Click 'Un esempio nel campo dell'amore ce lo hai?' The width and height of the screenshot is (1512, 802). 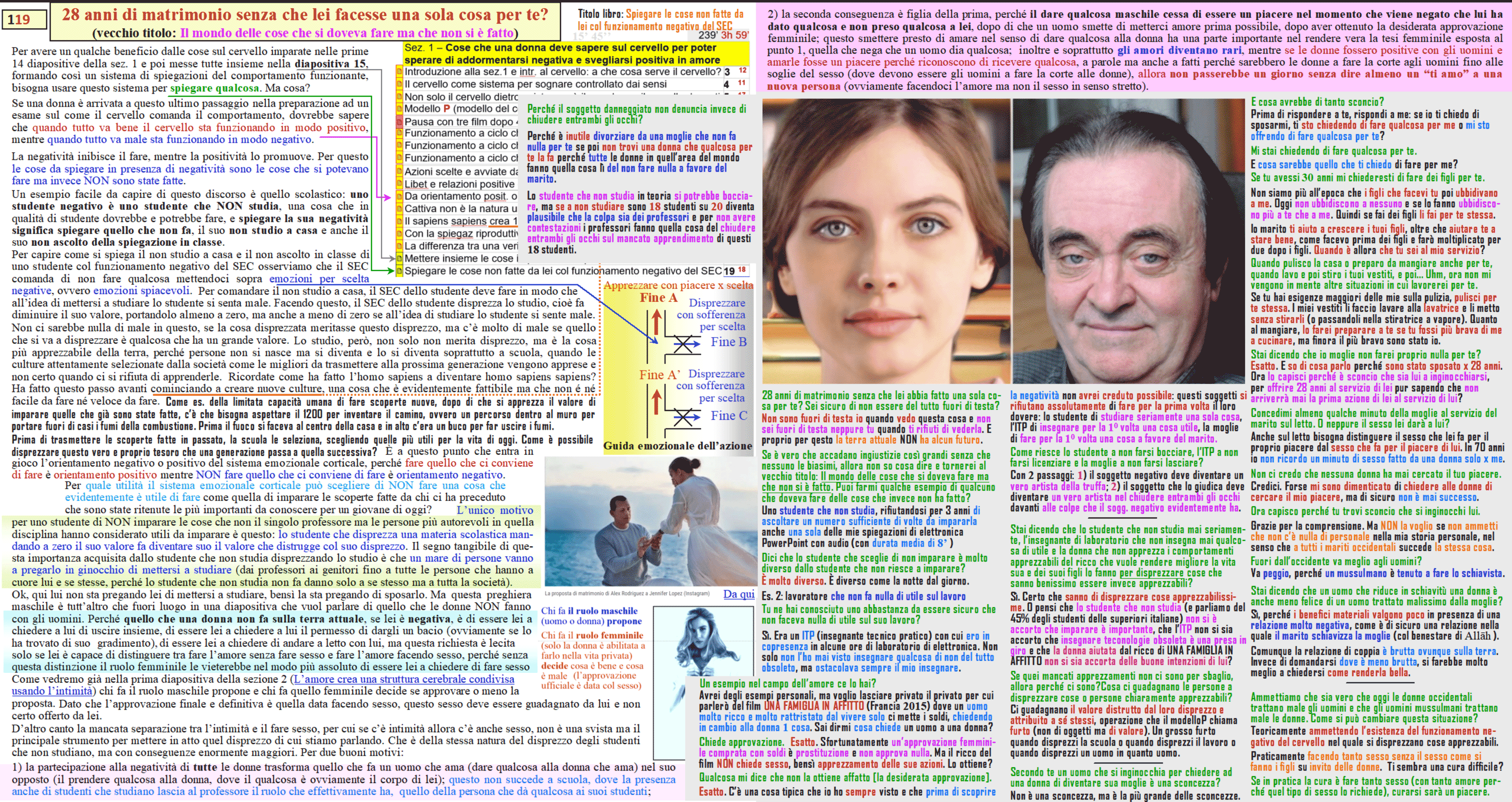787,683
